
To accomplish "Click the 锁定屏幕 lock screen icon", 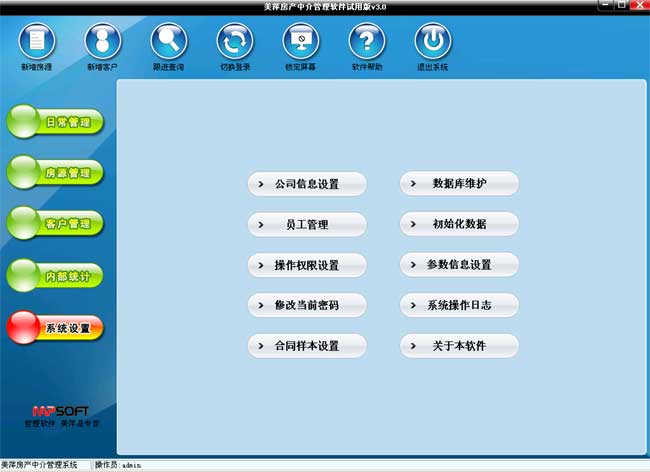I will (x=300, y=42).
